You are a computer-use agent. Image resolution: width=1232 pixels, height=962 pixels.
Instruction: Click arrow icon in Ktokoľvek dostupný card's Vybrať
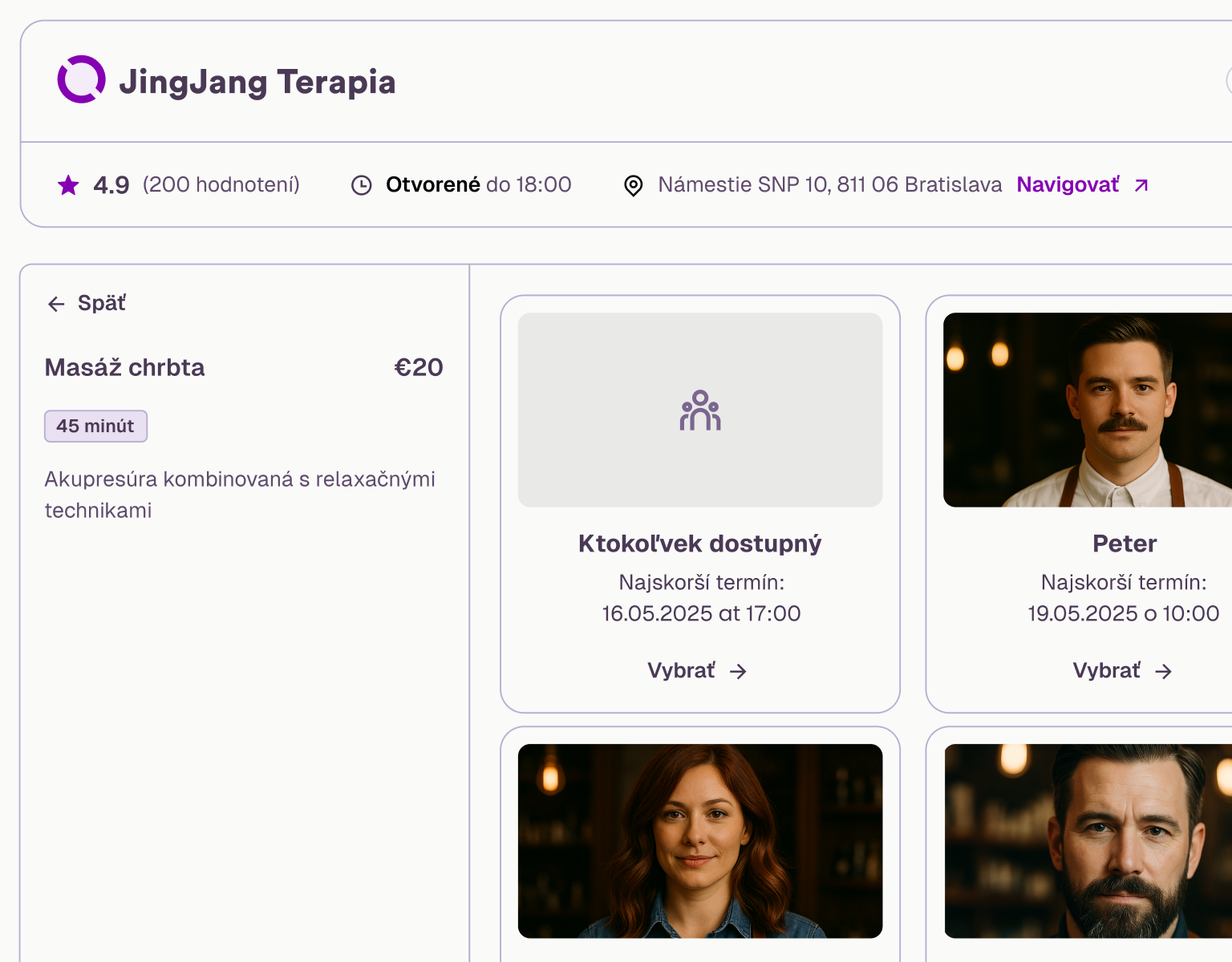(x=738, y=672)
